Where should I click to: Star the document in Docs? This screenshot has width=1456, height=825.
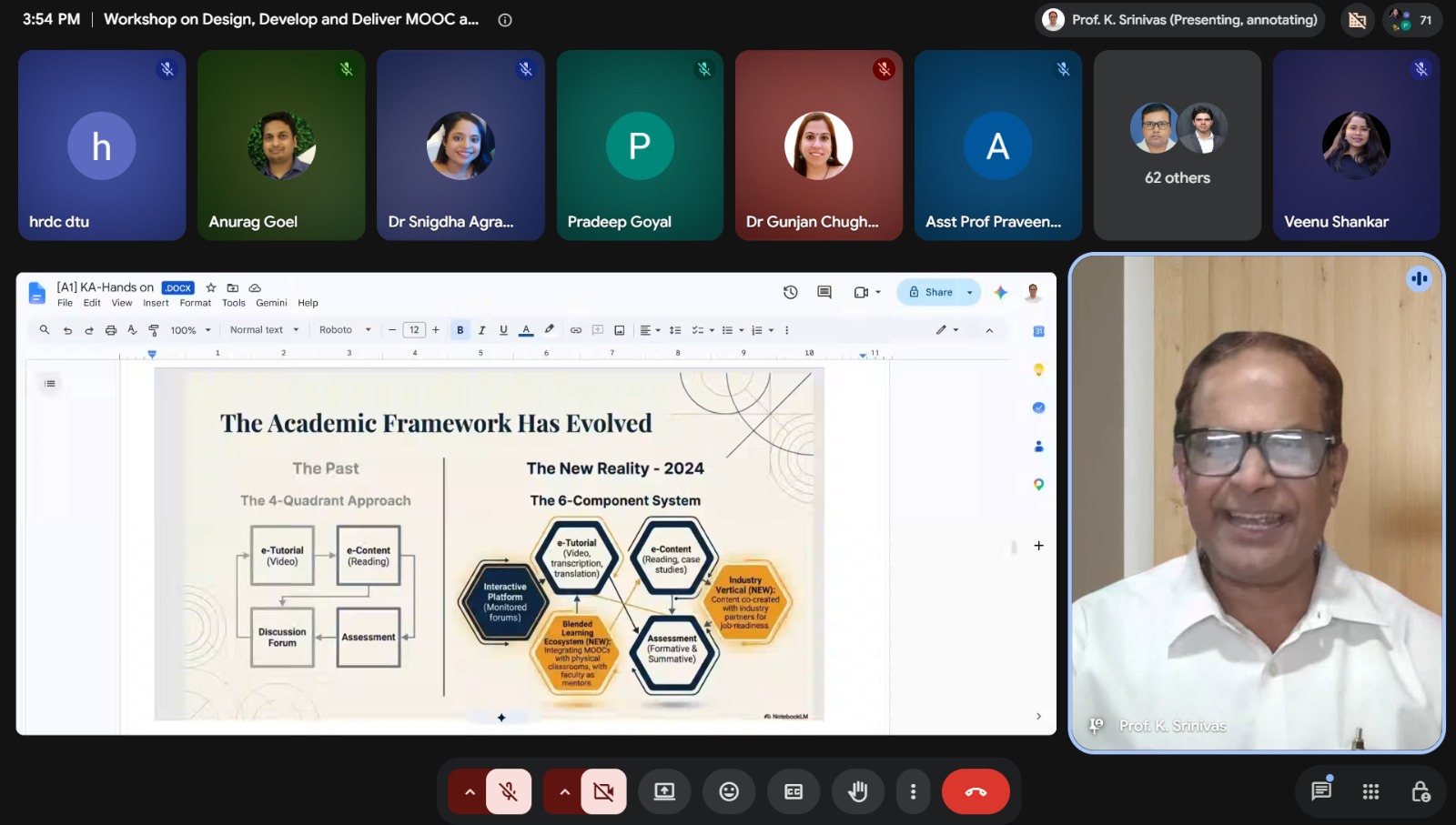(211, 287)
